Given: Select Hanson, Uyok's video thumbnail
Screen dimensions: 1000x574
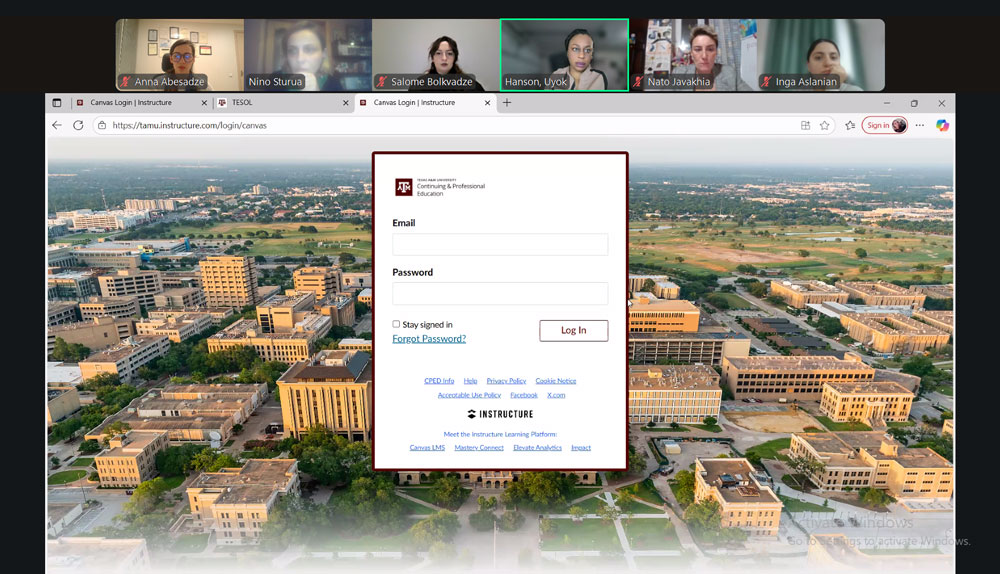Looking at the screenshot, I should pos(564,55).
